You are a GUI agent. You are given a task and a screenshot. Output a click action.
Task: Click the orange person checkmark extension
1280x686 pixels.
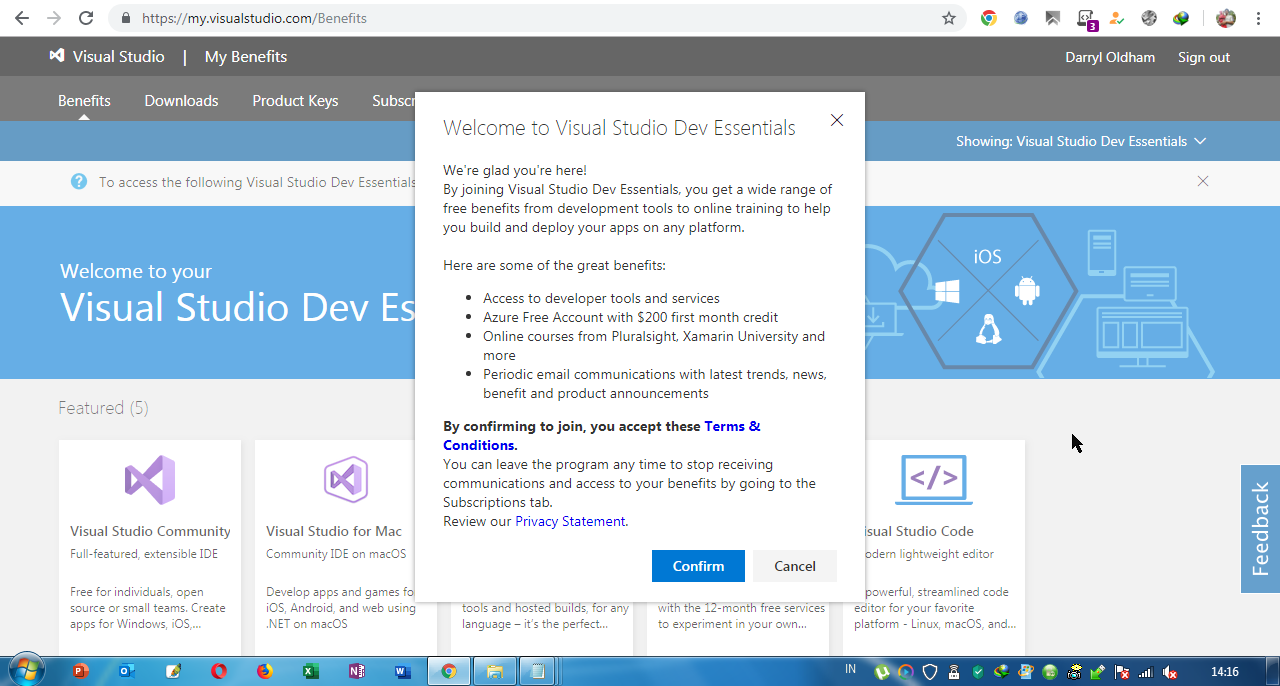pos(1117,18)
